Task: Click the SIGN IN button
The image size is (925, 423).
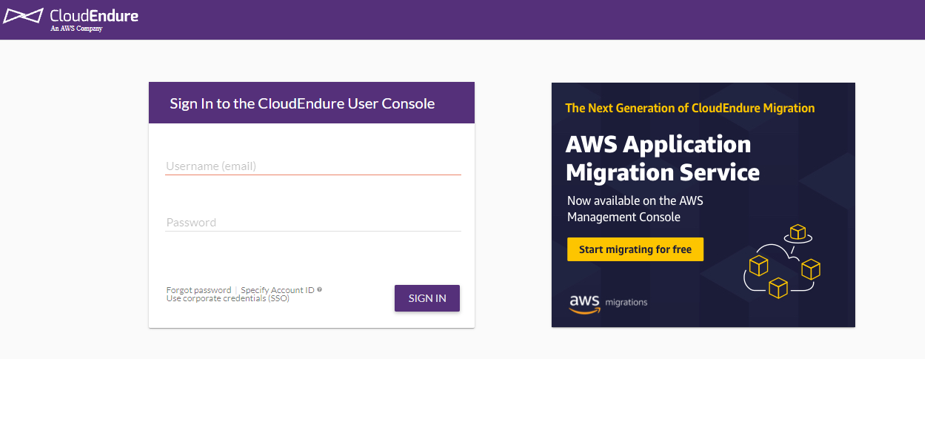Action: [x=427, y=298]
